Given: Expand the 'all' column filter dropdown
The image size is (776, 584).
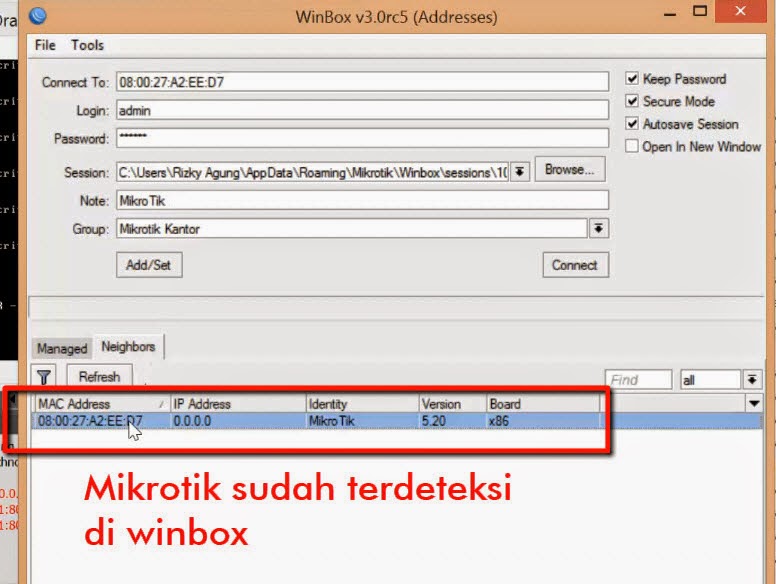Looking at the screenshot, I should 752,380.
